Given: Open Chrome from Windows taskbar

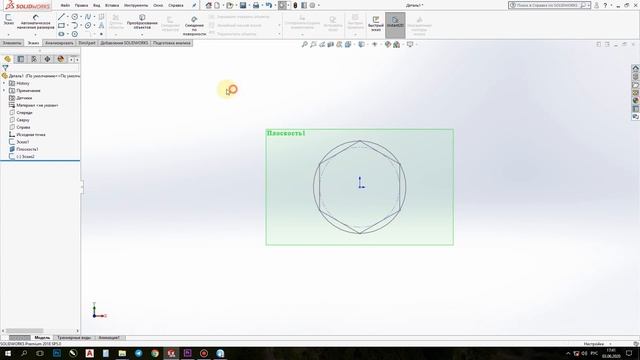Looking at the screenshot, I should click(x=155, y=353).
